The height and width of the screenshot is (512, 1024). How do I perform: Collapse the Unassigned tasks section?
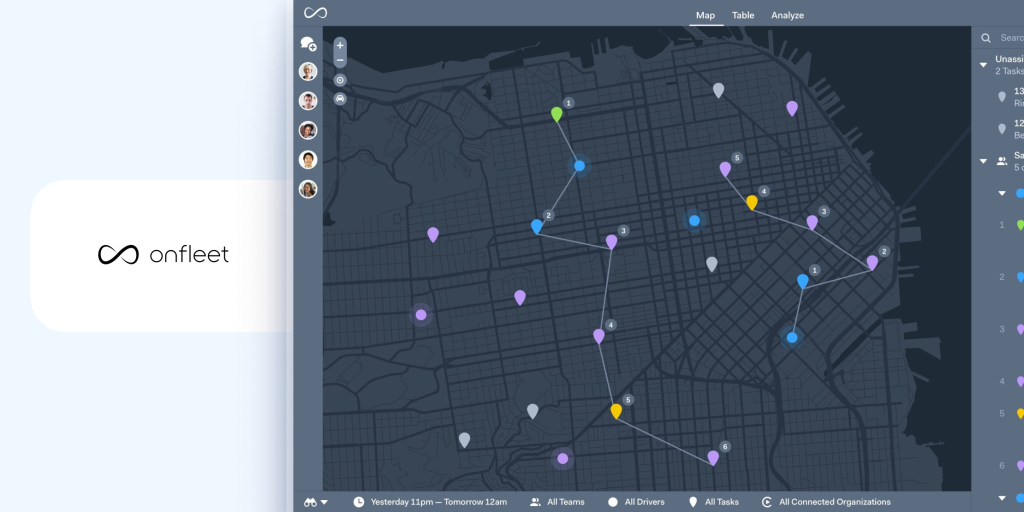tap(983, 65)
